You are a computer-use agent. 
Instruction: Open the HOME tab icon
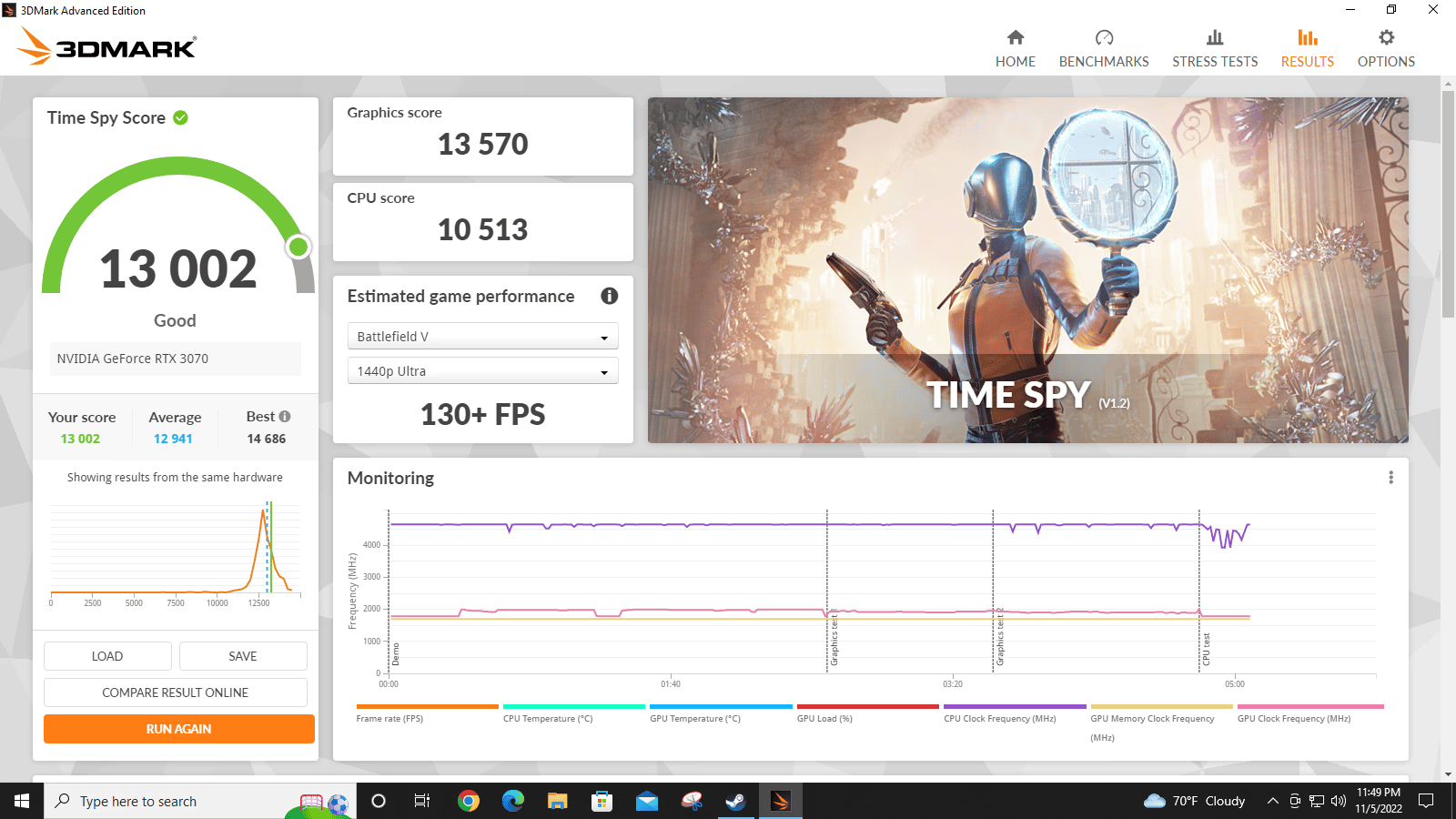pos(1016,37)
